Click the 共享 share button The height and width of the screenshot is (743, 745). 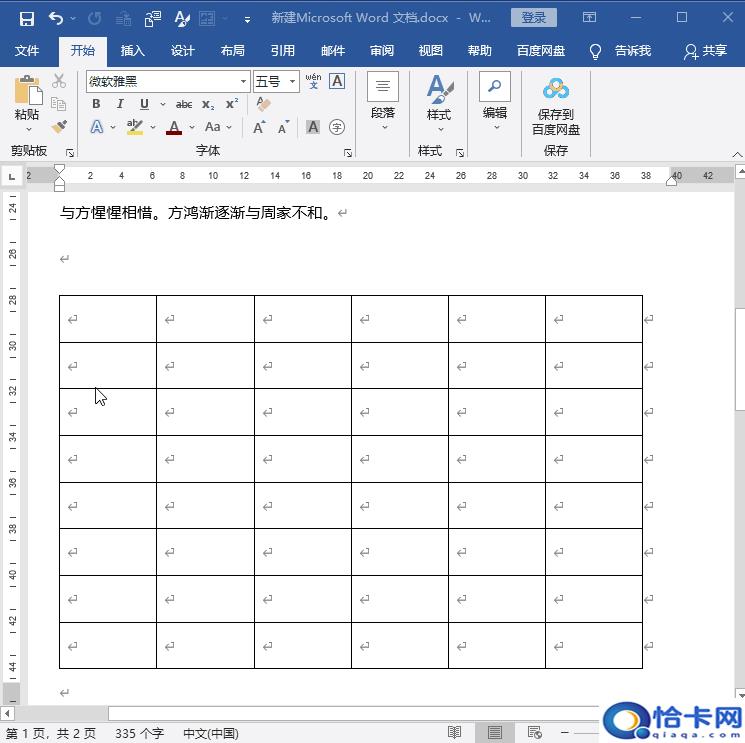705,51
